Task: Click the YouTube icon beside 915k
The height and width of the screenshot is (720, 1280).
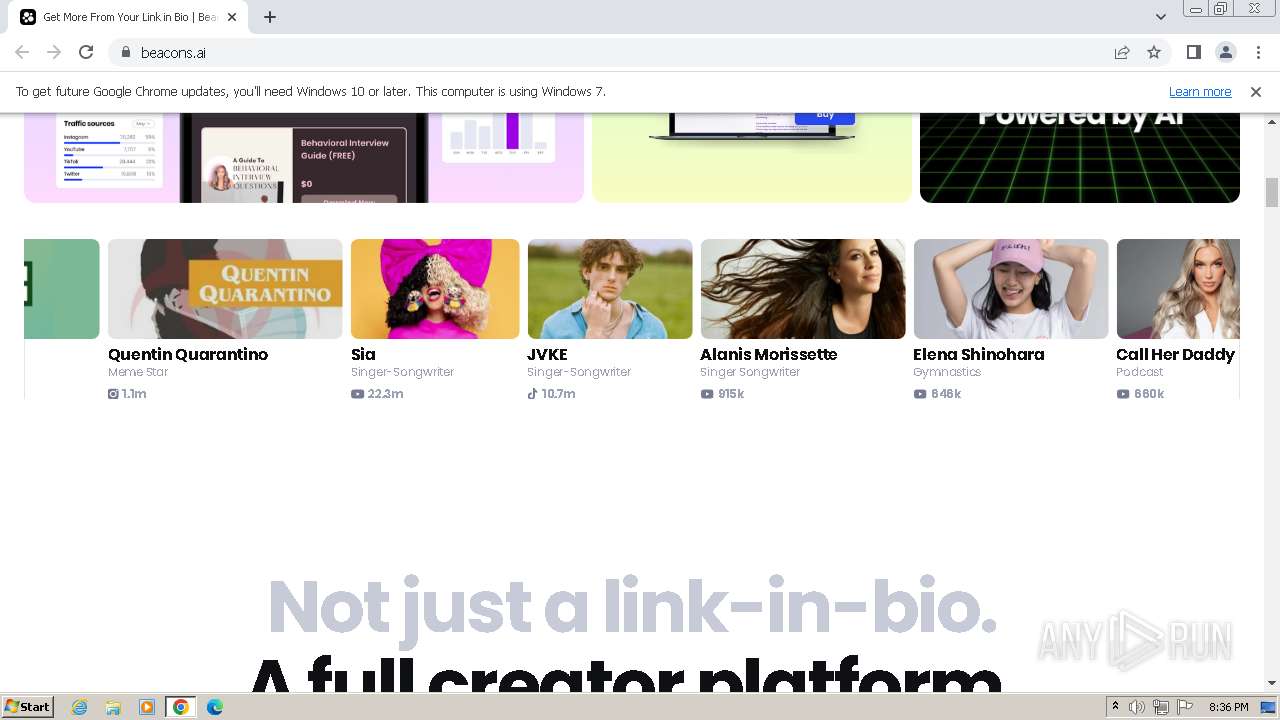Action: coord(707,394)
